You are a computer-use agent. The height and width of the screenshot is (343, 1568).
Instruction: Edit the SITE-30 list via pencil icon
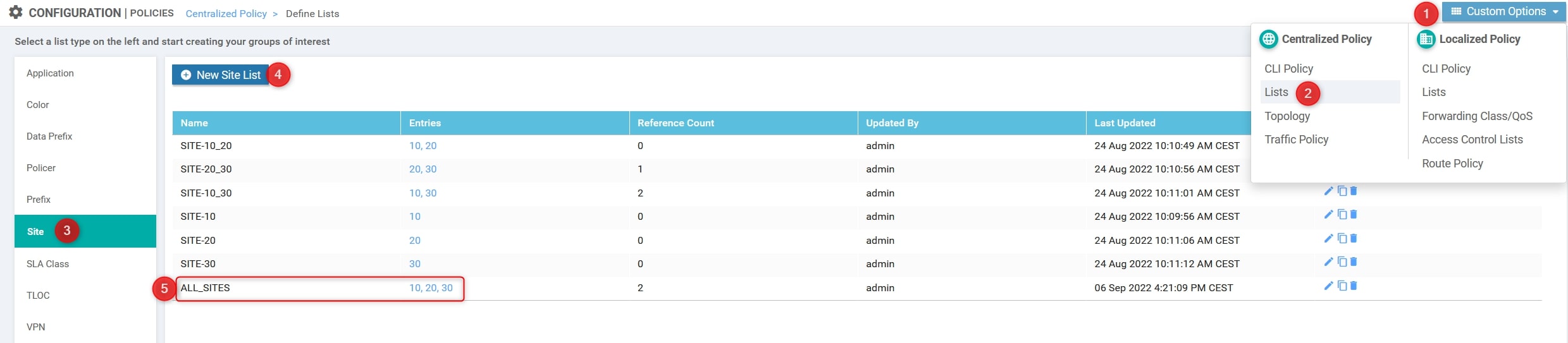(x=1328, y=262)
